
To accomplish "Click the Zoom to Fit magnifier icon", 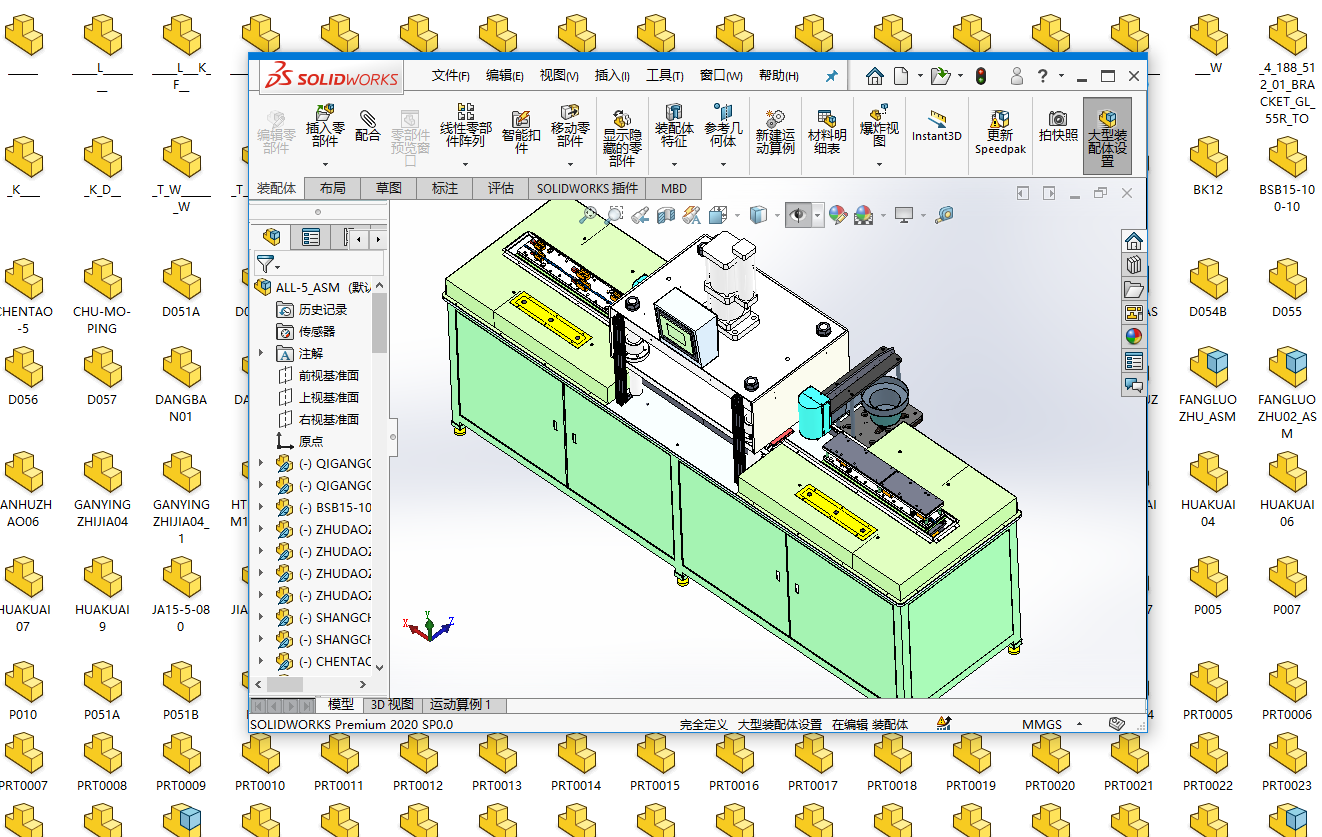I will coord(588,214).
